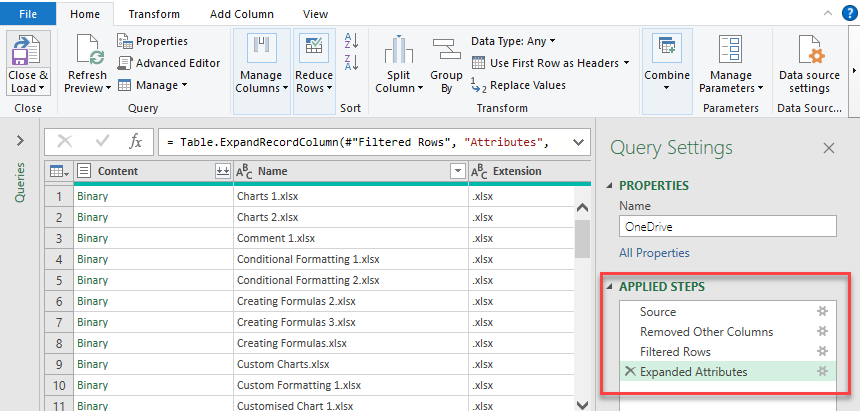Open the Name column filter dropdown
The image size is (860, 411).
point(458,171)
